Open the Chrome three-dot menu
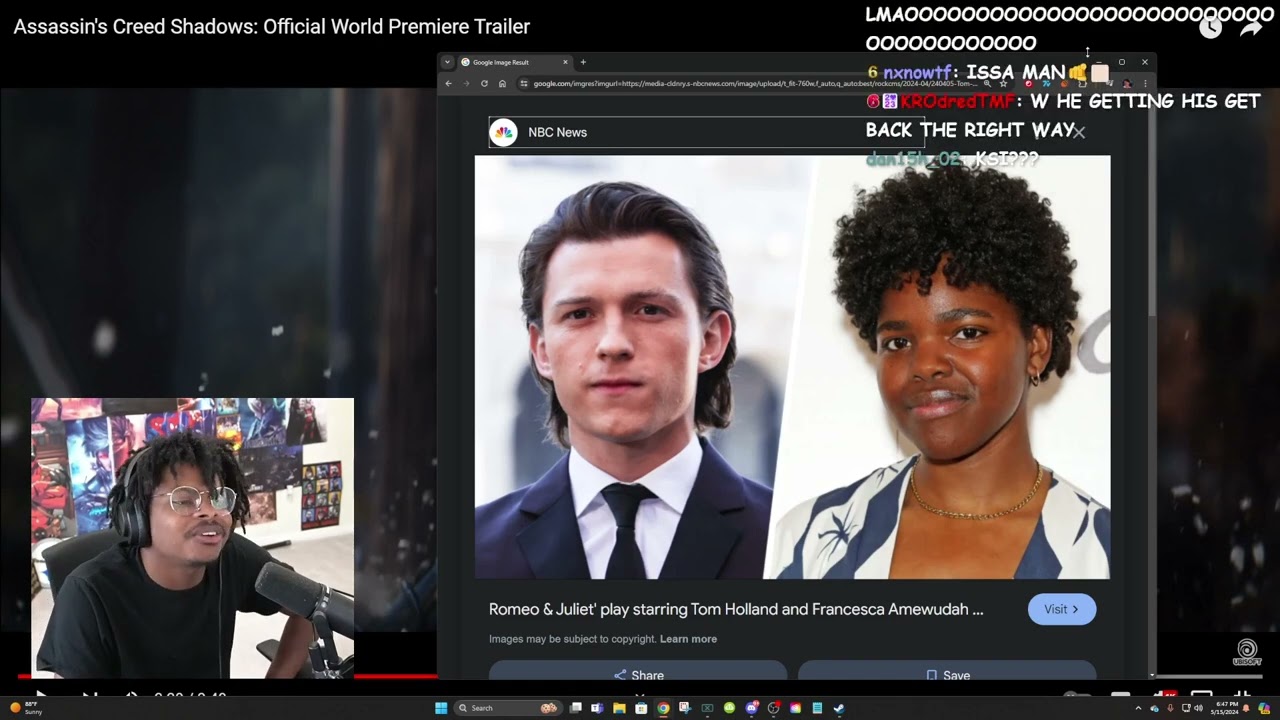This screenshot has height=720, width=1280. (x=1146, y=83)
